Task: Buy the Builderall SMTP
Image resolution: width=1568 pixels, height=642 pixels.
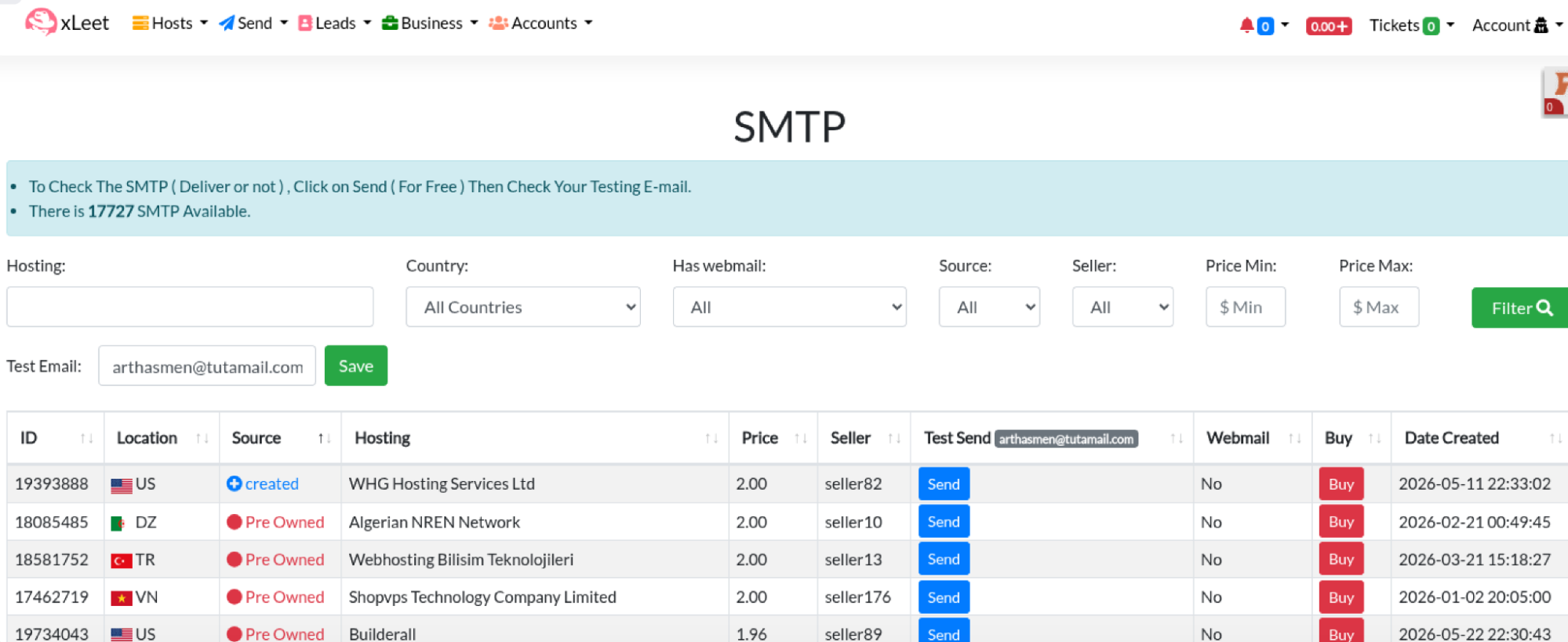Action: [x=1341, y=632]
